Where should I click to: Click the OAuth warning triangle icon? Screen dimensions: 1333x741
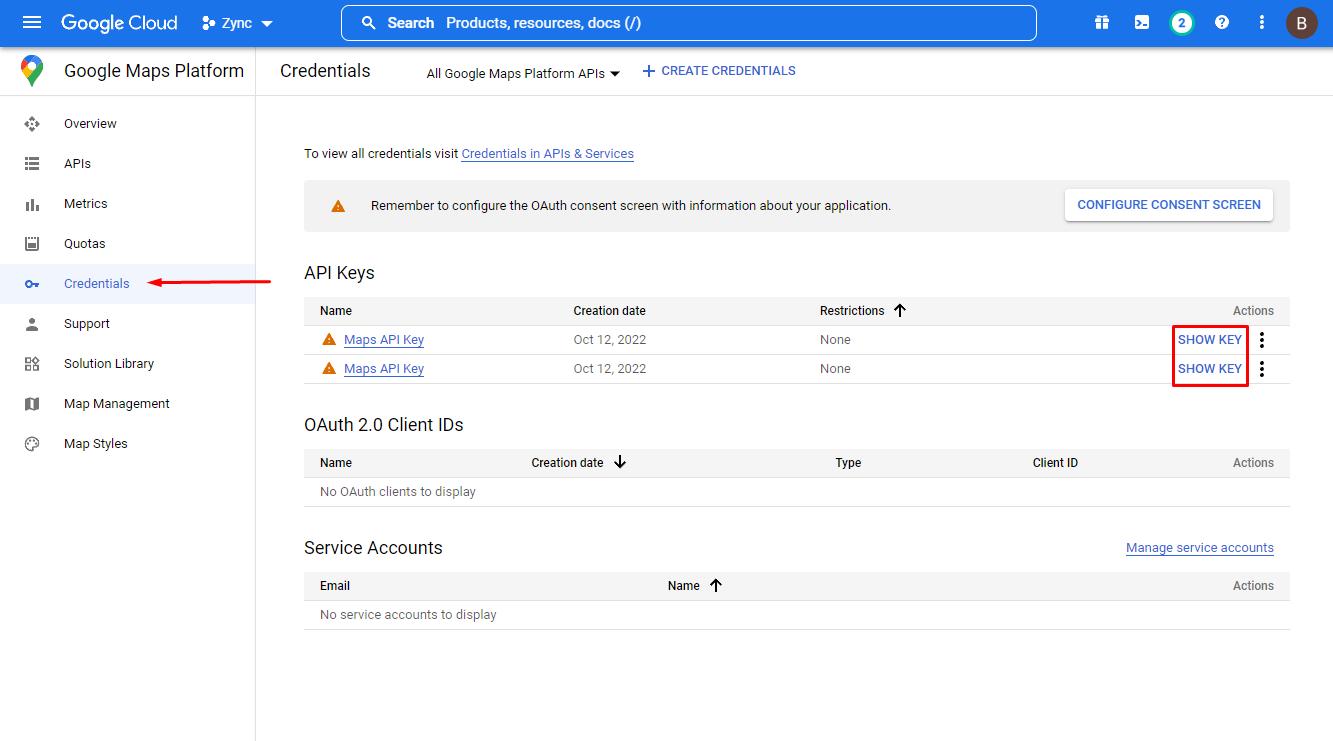click(338, 206)
